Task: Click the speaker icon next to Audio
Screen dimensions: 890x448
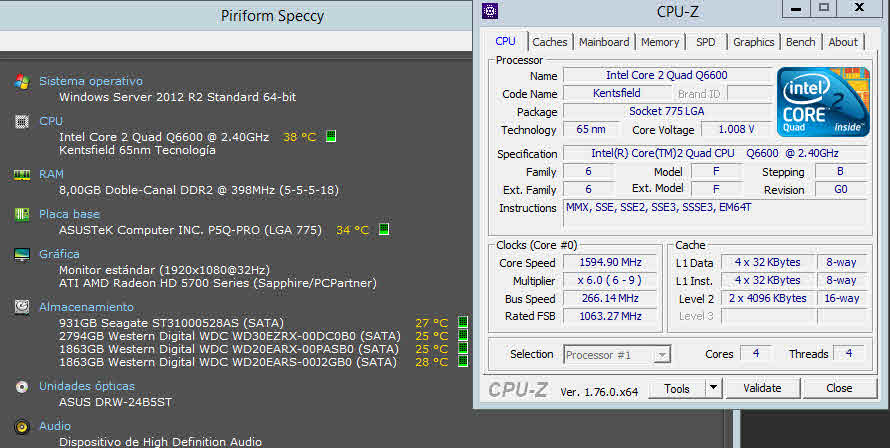Action: (22, 426)
